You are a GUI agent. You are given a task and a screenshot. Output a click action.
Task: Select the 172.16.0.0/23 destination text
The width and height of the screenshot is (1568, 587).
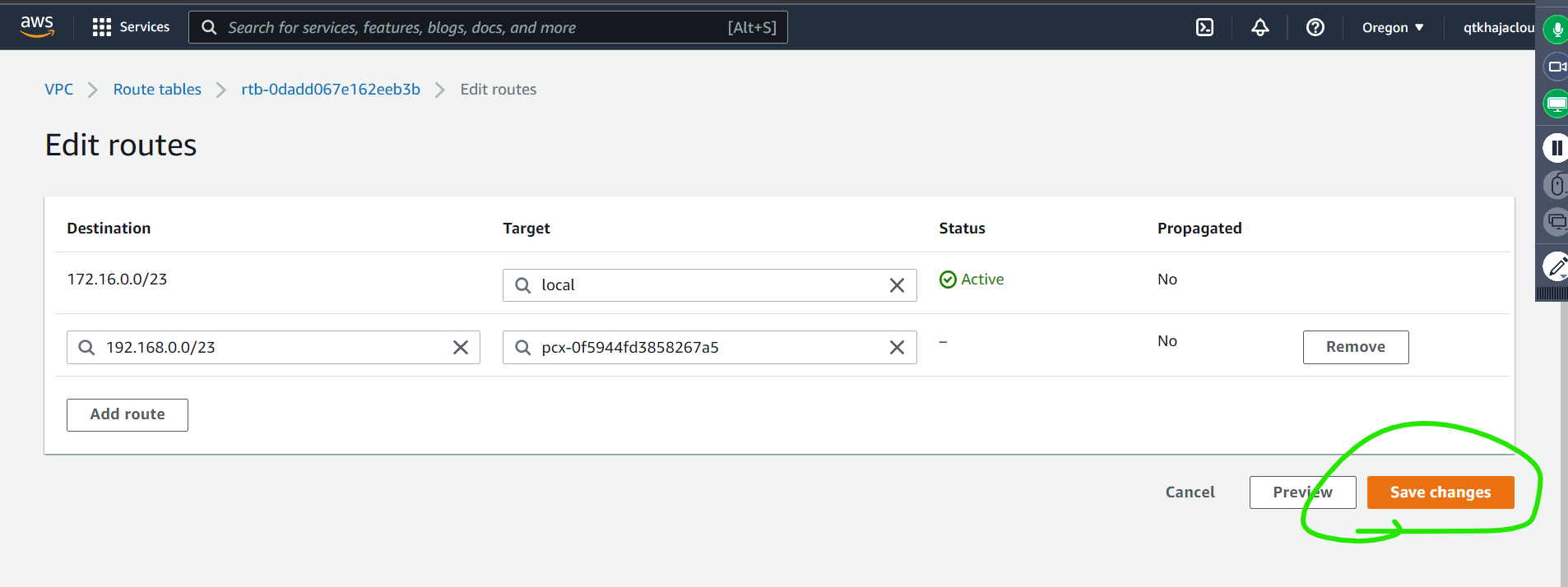[x=117, y=280]
